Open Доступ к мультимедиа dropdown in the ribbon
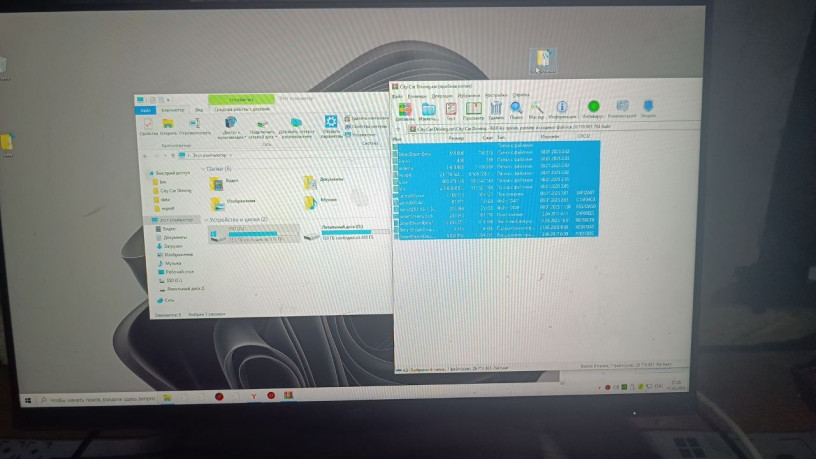 point(231,128)
